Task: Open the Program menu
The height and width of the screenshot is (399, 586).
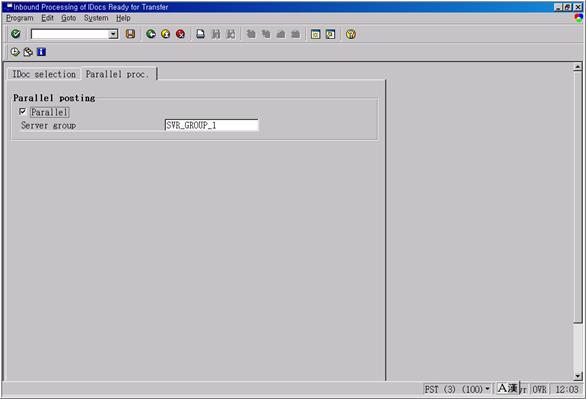Action: pos(20,18)
